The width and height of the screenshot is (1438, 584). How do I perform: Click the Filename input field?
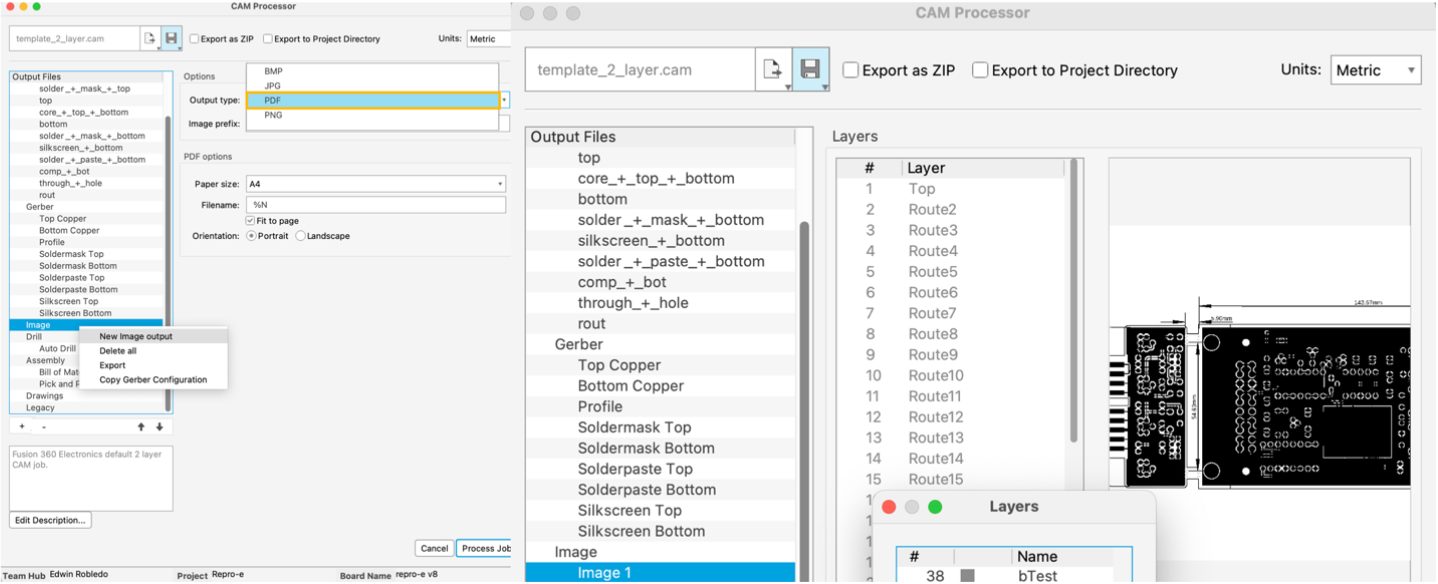[x=376, y=205]
